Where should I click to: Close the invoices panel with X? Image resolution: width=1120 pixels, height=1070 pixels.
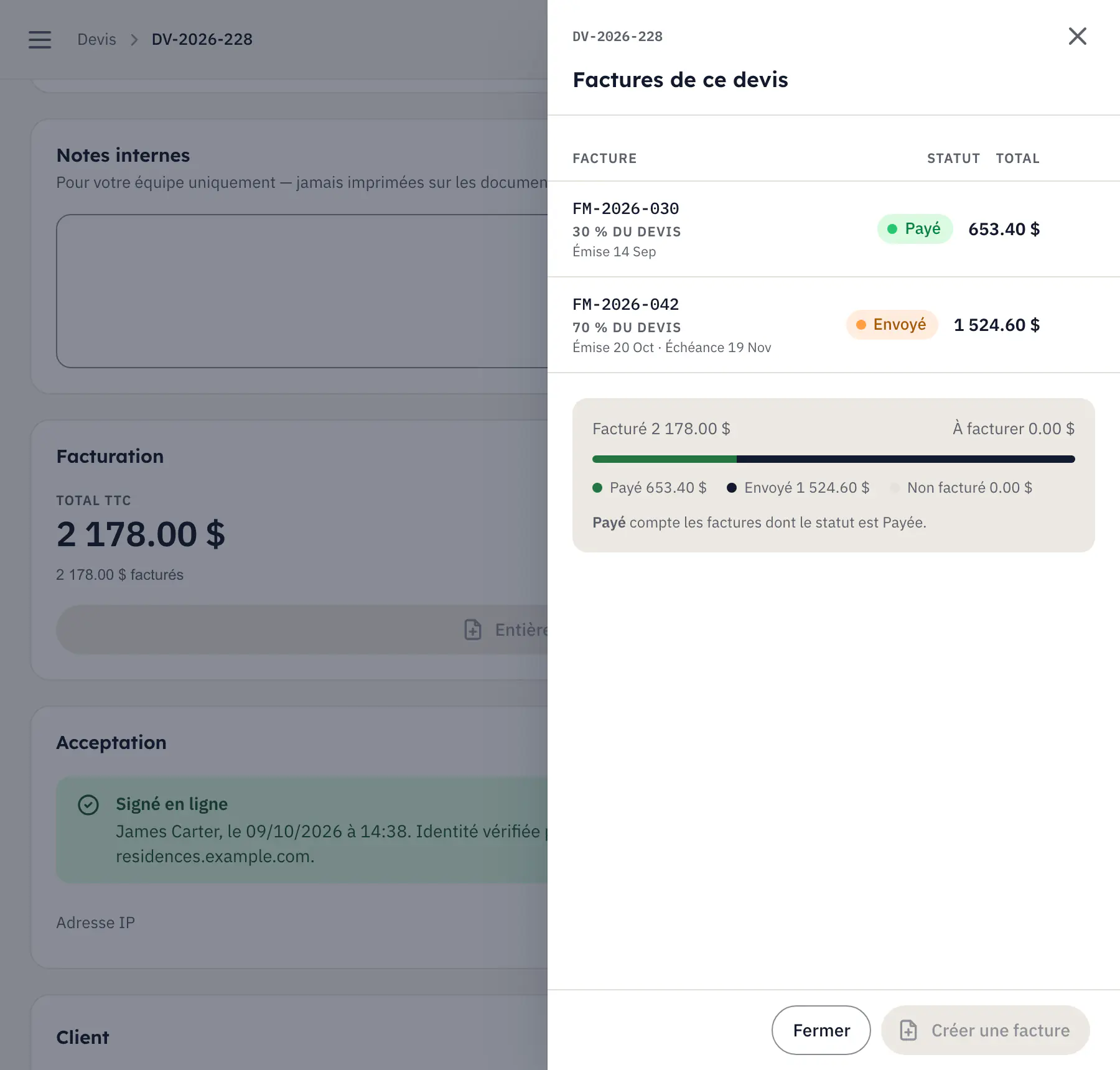click(1077, 36)
